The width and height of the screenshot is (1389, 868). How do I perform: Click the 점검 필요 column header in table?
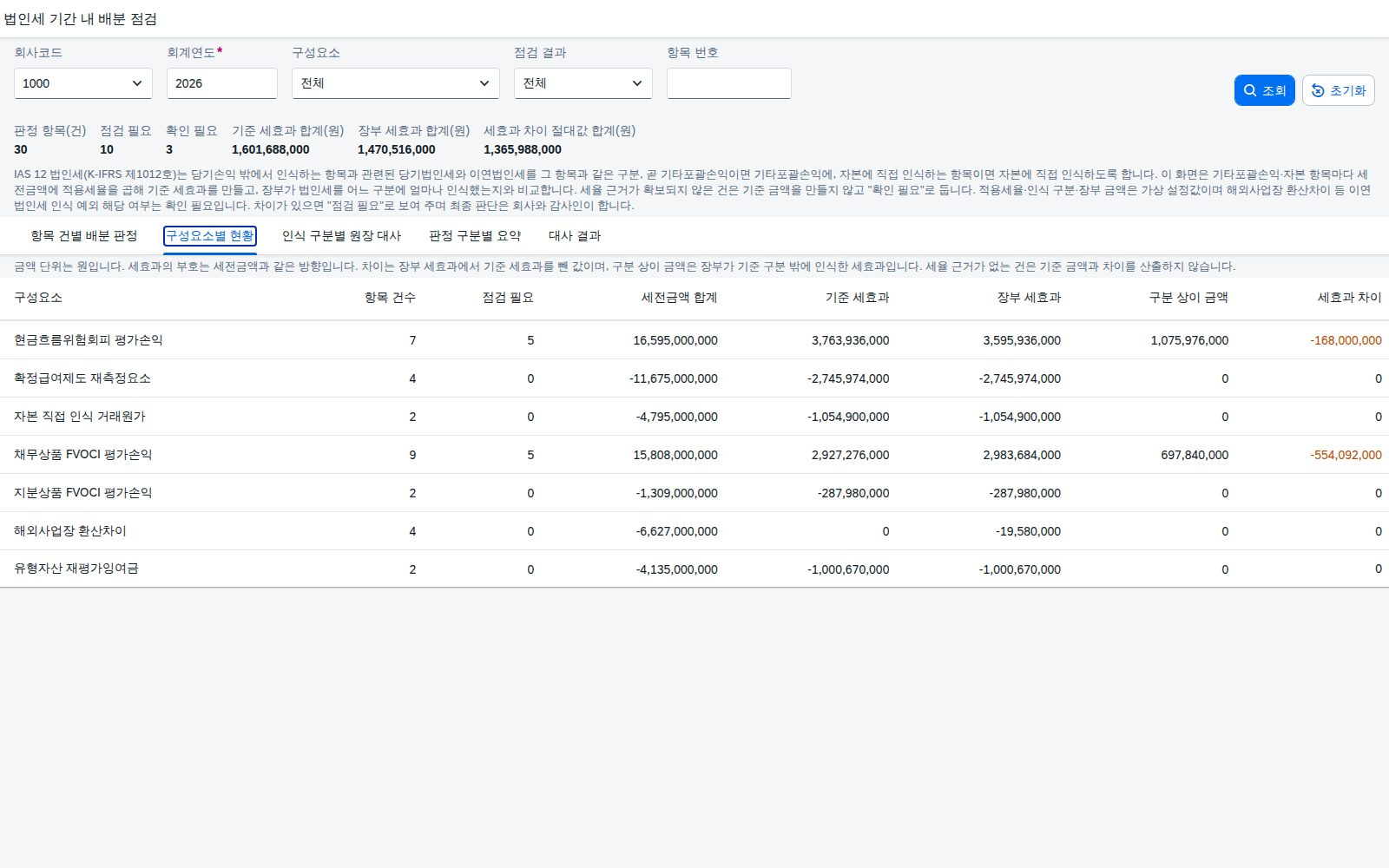[x=508, y=298]
